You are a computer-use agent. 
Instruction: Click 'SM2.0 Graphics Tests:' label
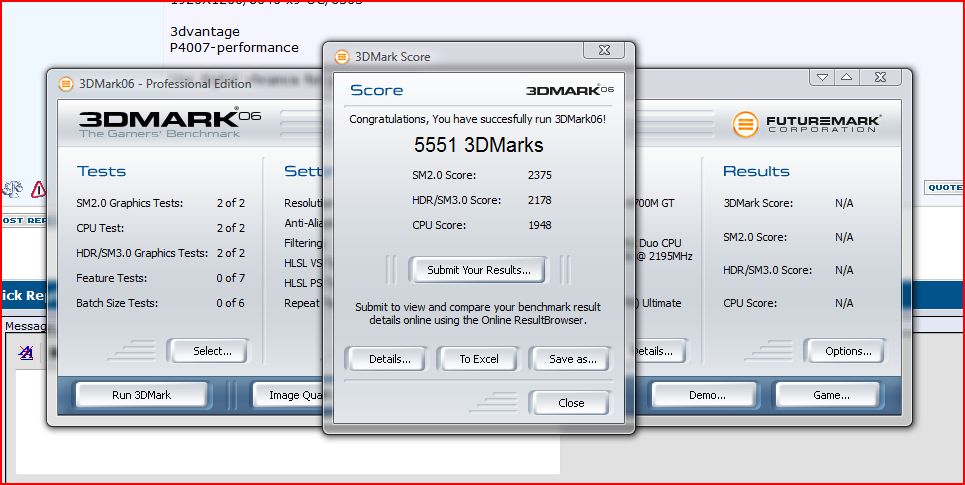click(x=130, y=203)
